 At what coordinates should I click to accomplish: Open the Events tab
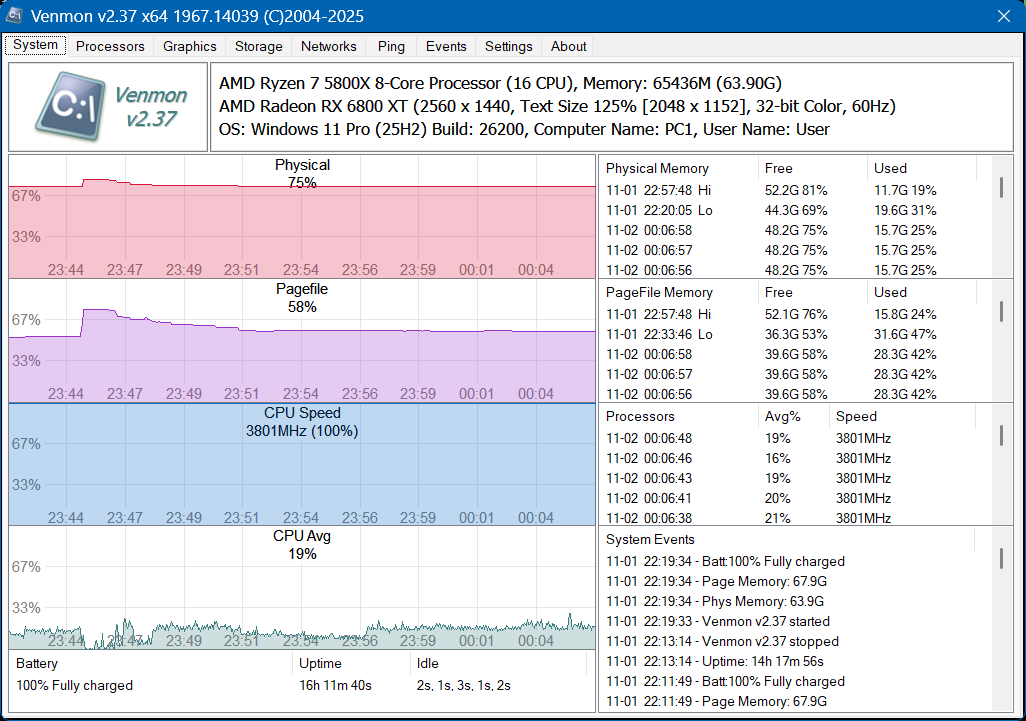pos(445,46)
